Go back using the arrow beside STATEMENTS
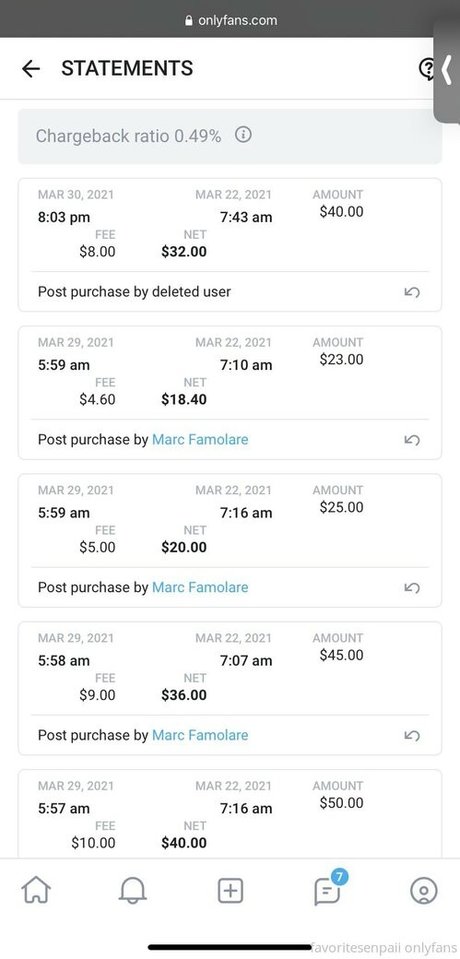Image resolution: width=460 pixels, height=959 pixels. (31, 68)
